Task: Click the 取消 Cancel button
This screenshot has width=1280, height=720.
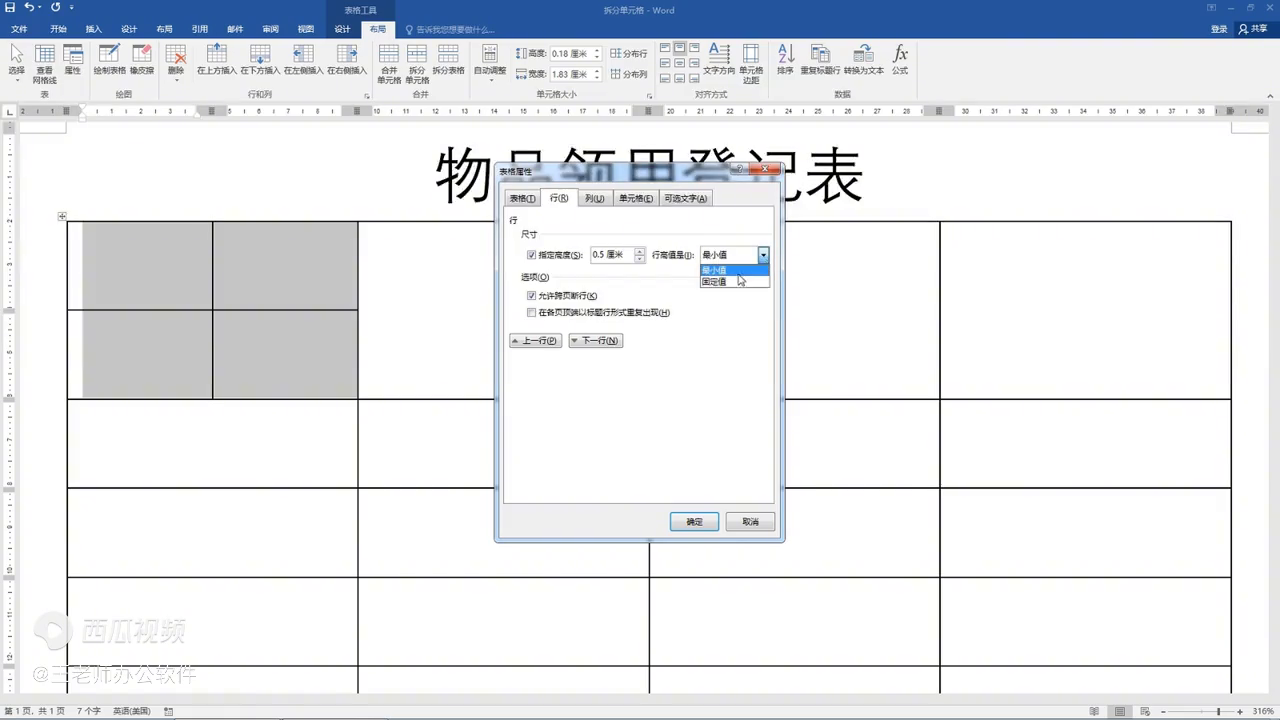Action: pyautogui.click(x=750, y=521)
